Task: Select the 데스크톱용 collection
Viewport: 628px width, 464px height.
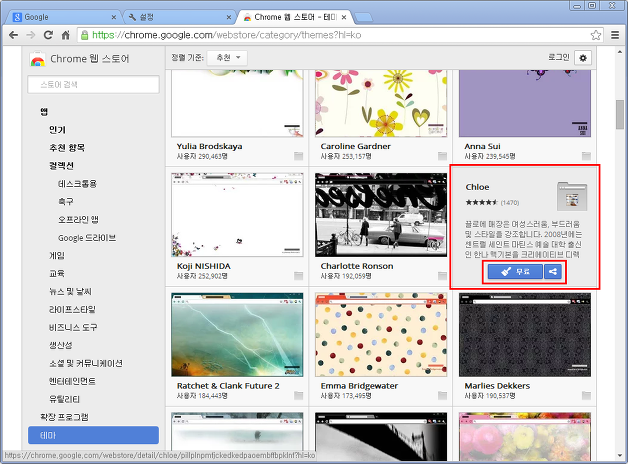Action: click(77, 184)
